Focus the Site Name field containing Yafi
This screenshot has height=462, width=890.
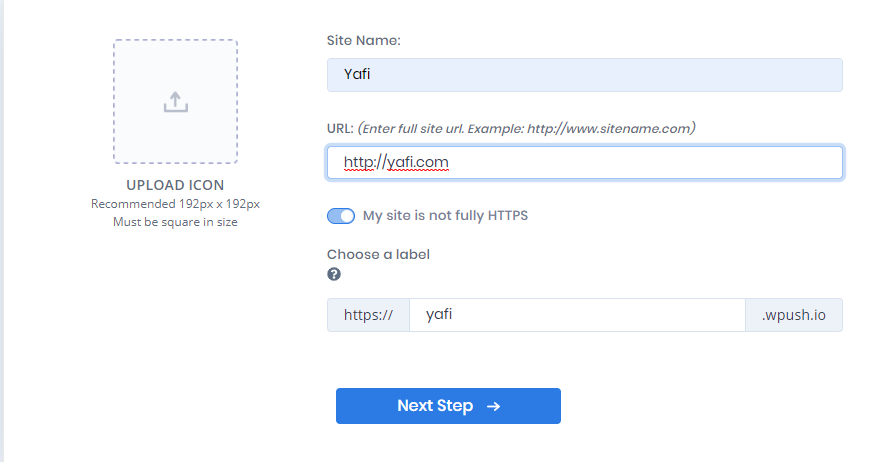pos(584,75)
